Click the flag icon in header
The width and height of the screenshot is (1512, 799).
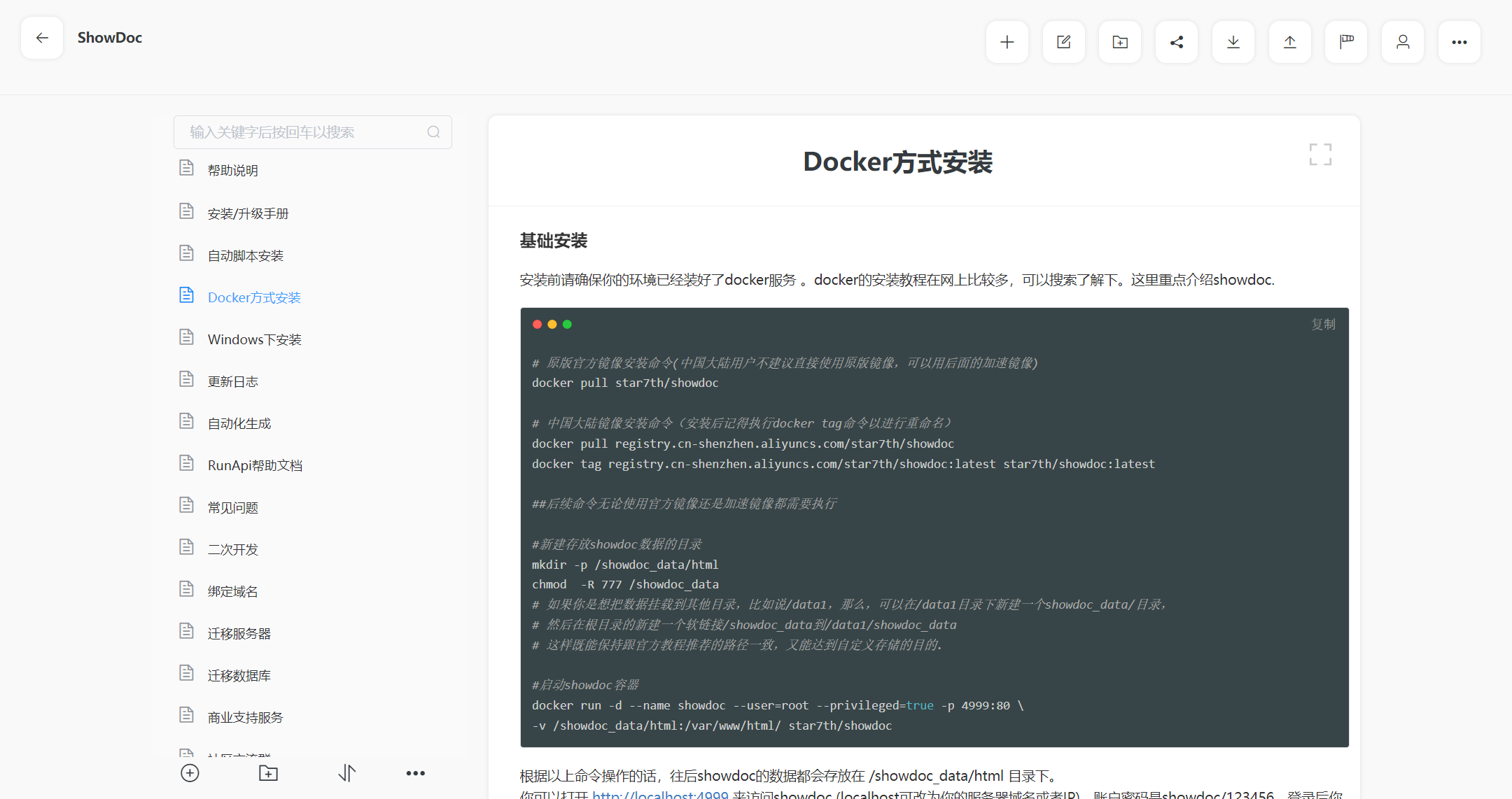point(1346,42)
